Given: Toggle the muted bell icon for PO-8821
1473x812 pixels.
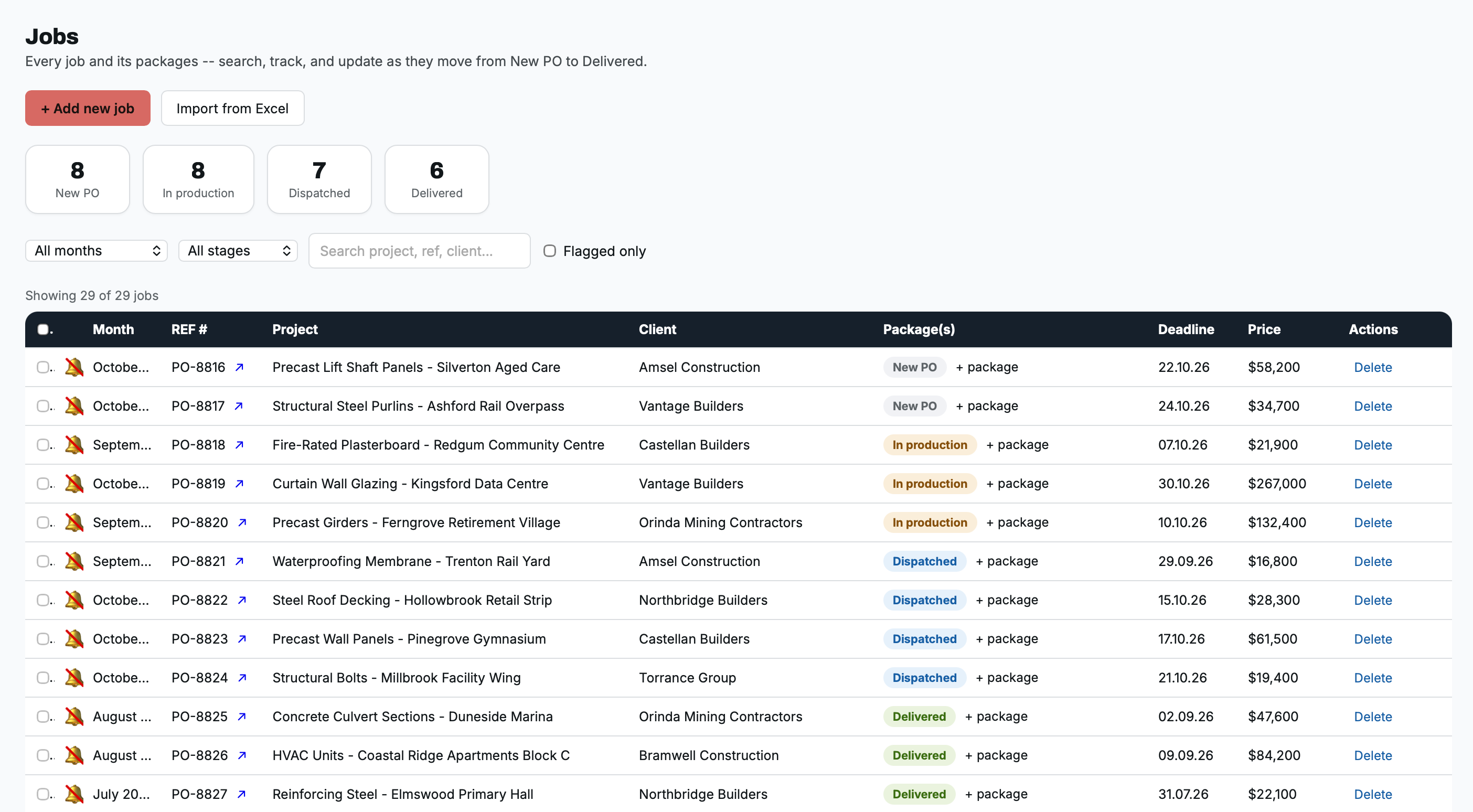Looking at the screenshot, I should 74,562.
